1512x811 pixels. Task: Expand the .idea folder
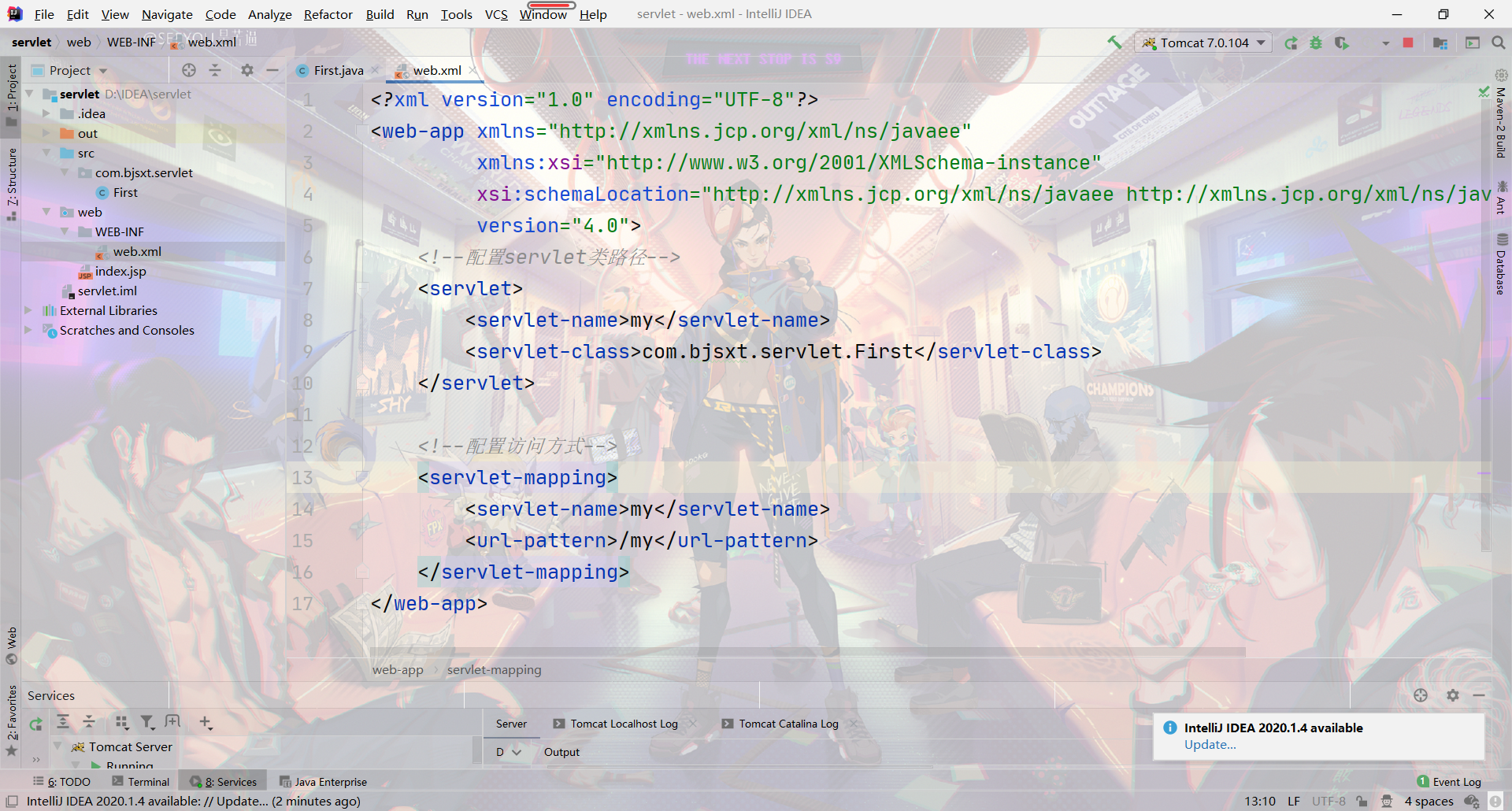[x=47, y=114]
